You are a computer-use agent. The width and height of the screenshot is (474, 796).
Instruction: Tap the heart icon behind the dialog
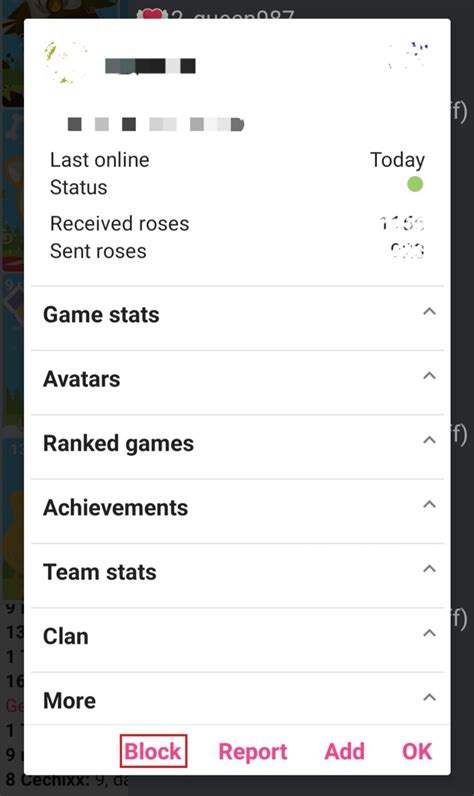152,13
